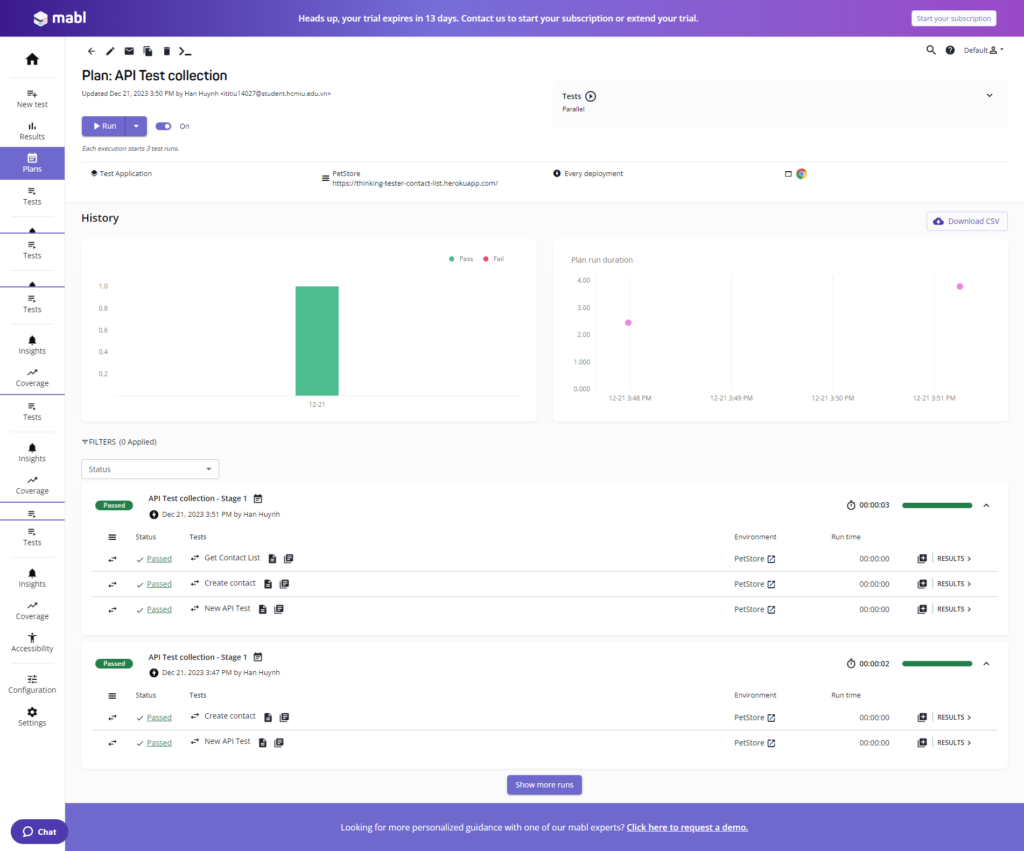
Task: Open the Run button dropdown arrow
Action: point(136,126)
